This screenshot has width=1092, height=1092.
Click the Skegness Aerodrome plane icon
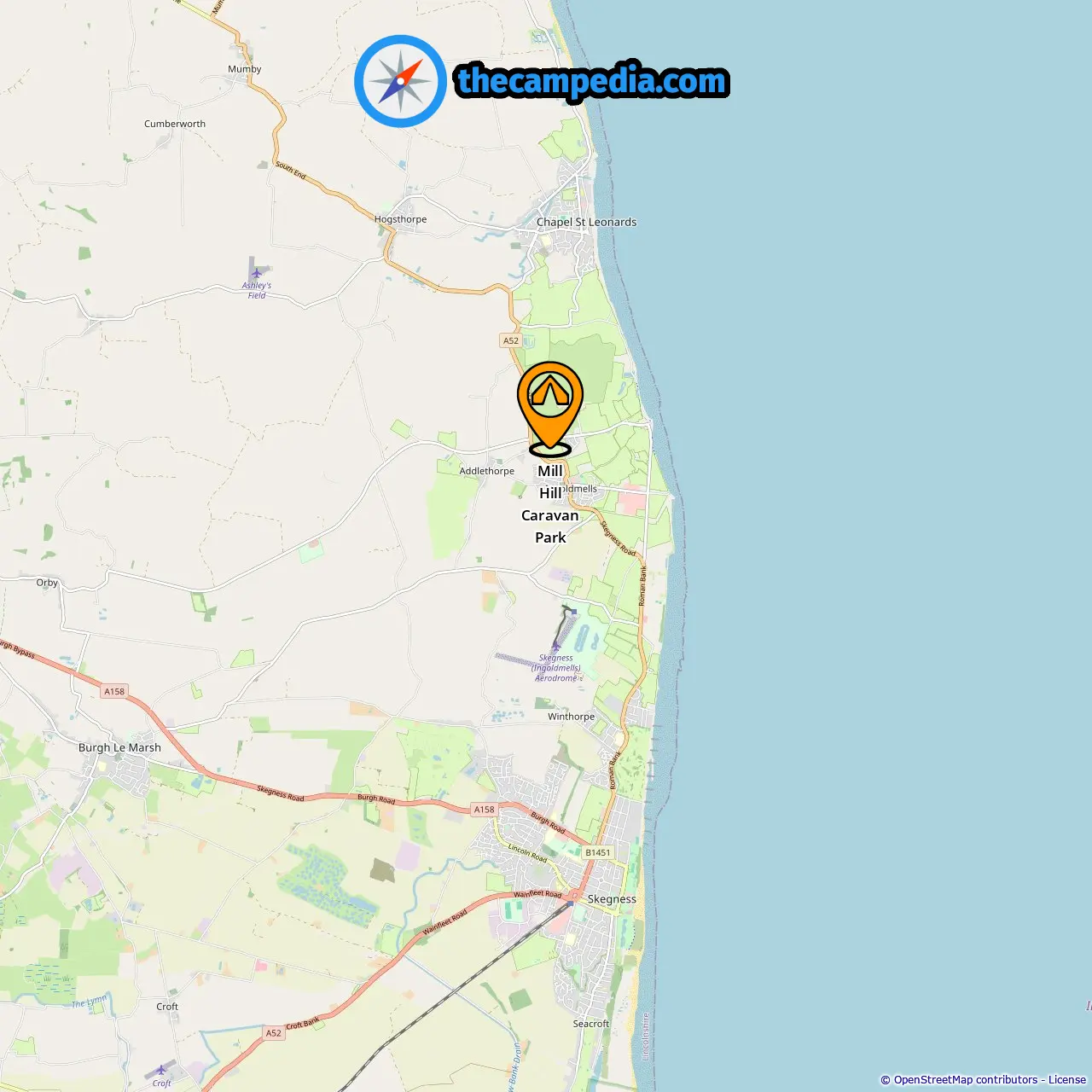pos(556,647)
